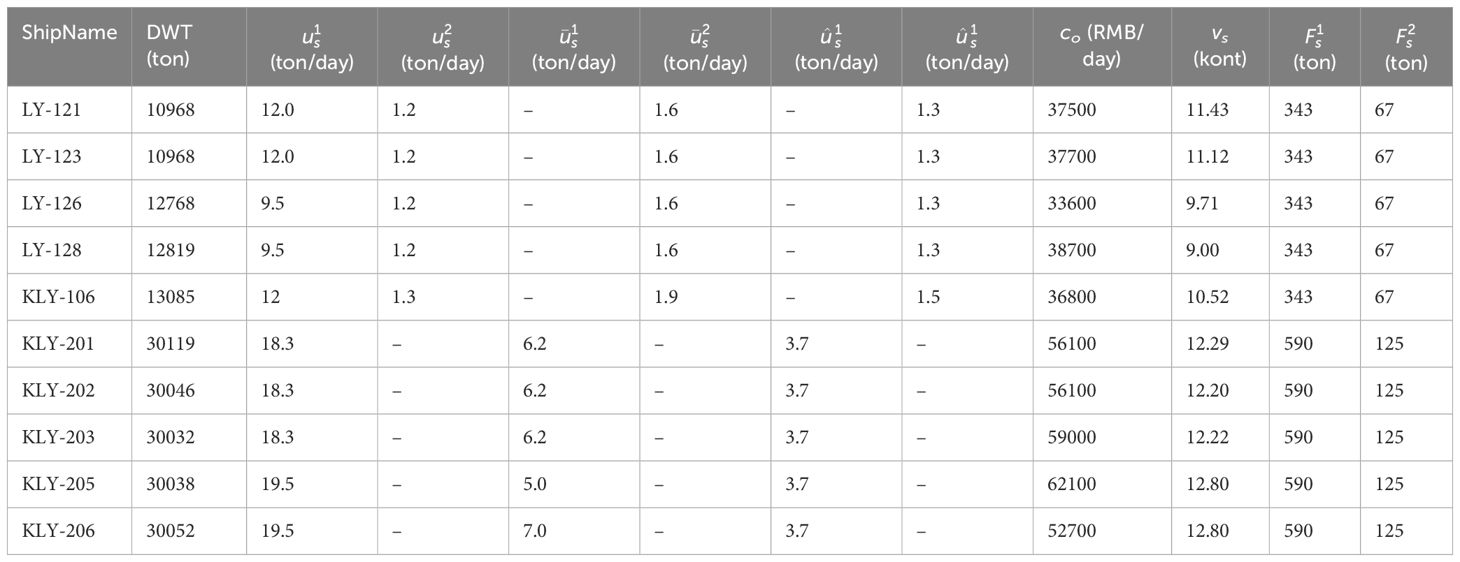Select the KLY-206 row label

(56, 531)
